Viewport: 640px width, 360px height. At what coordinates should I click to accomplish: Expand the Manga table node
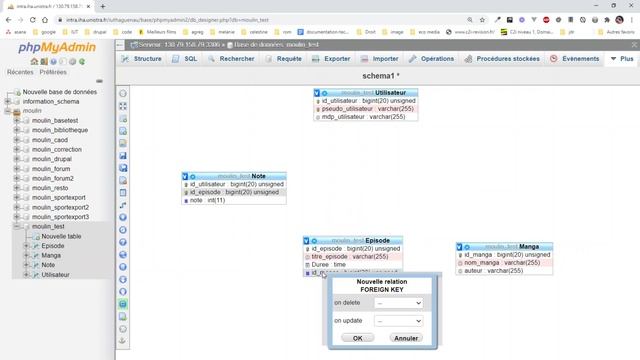point(27,256)
